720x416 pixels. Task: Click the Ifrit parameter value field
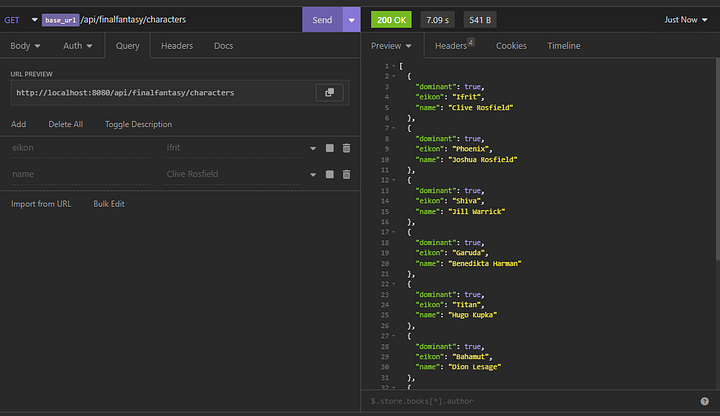233,148
